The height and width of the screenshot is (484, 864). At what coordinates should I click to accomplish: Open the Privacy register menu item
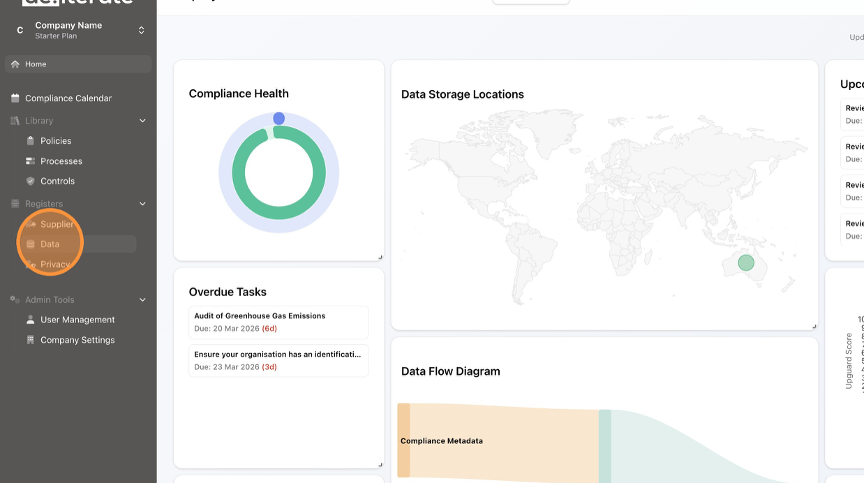[55, 264]
